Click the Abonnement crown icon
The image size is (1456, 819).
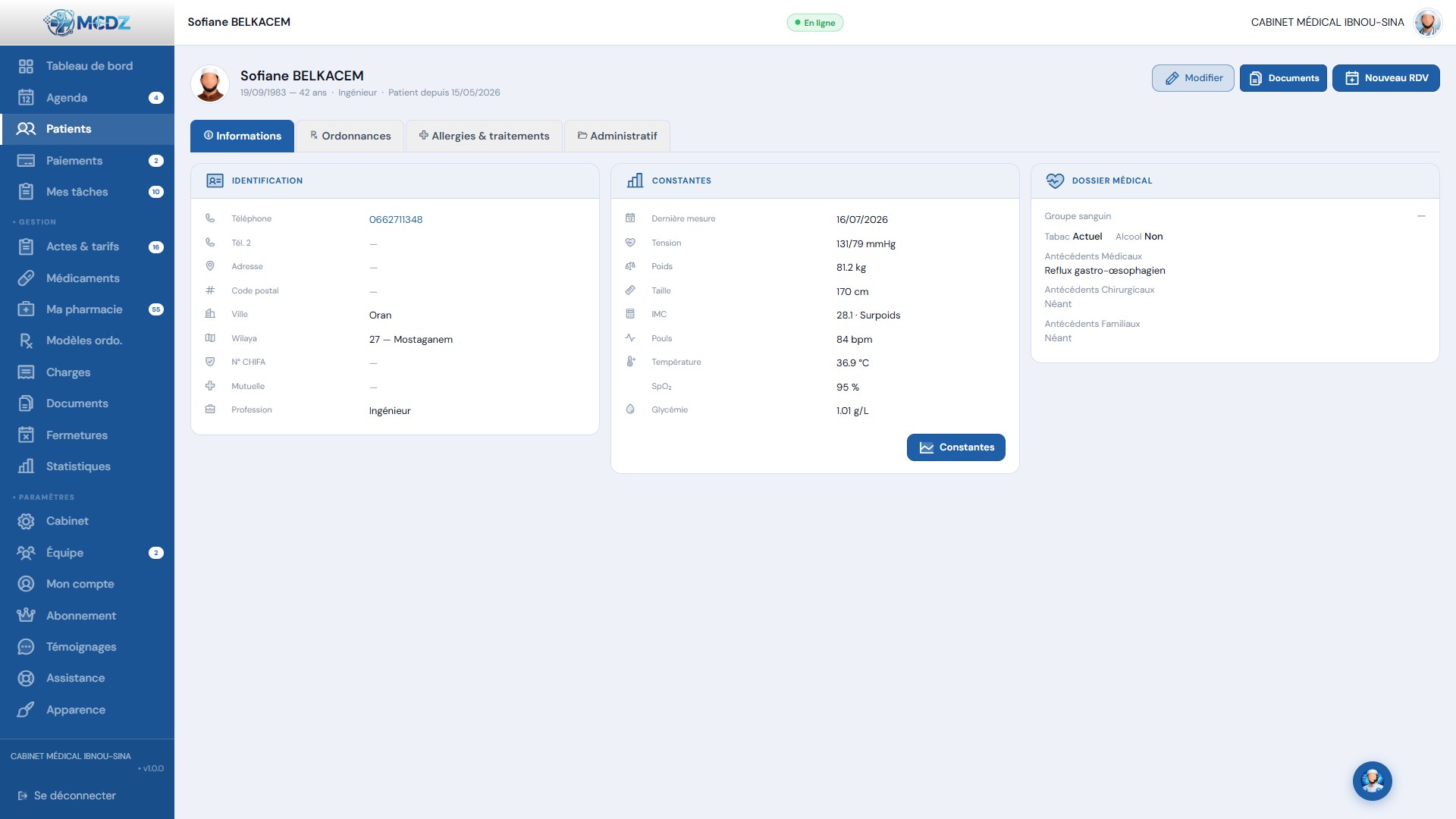pyautogui.click(x=26, y=616)
